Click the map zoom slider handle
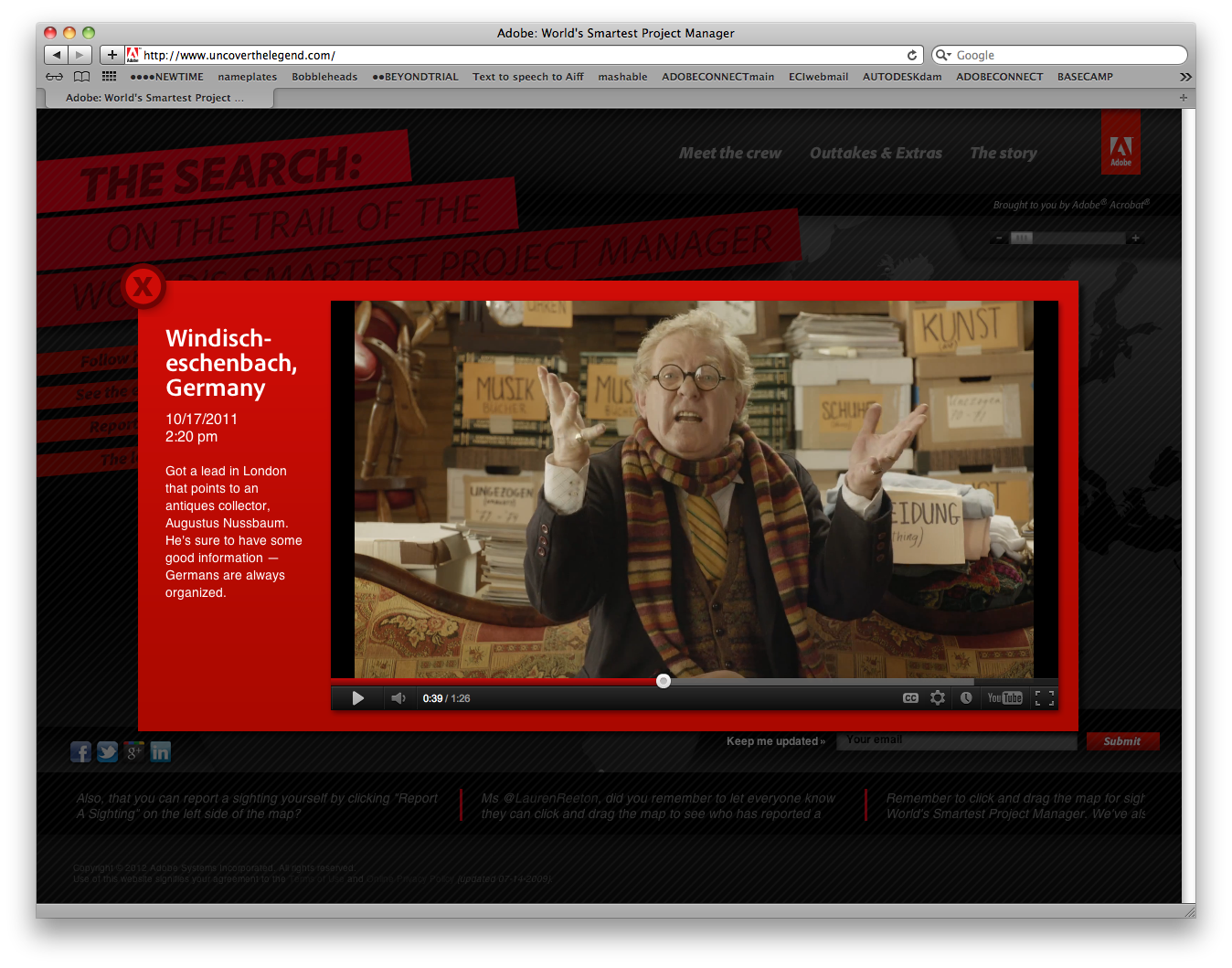The image size is (1232, 968). 1021,239
